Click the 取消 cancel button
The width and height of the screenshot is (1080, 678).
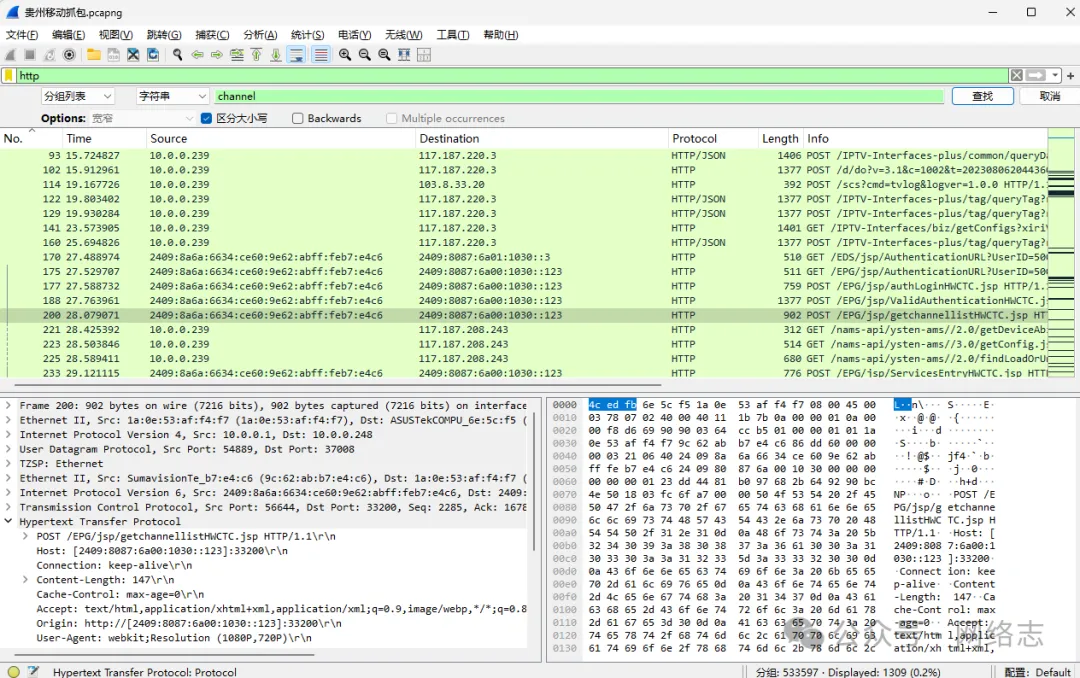1049,96
